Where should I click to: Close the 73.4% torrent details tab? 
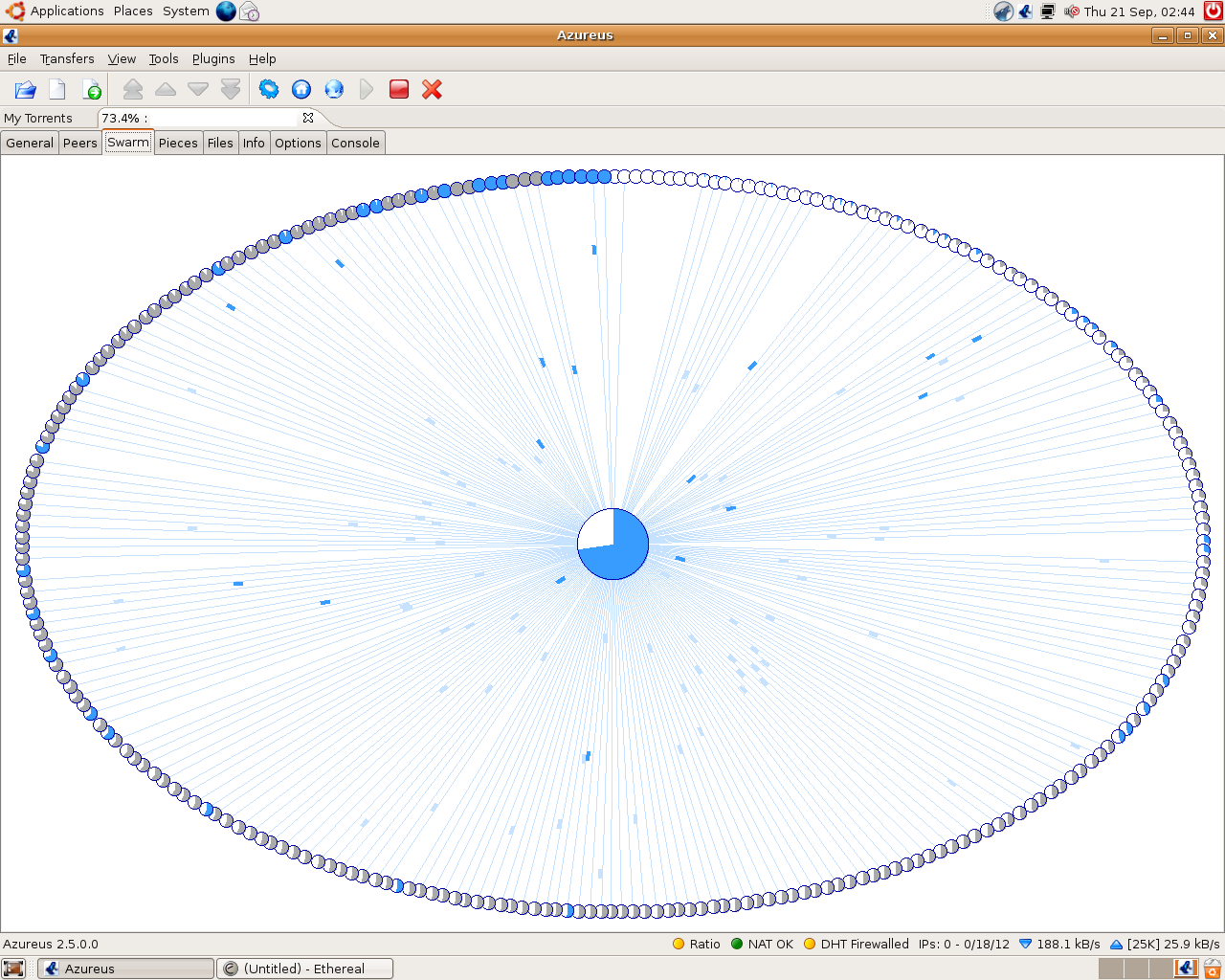[x=308, y=118]
